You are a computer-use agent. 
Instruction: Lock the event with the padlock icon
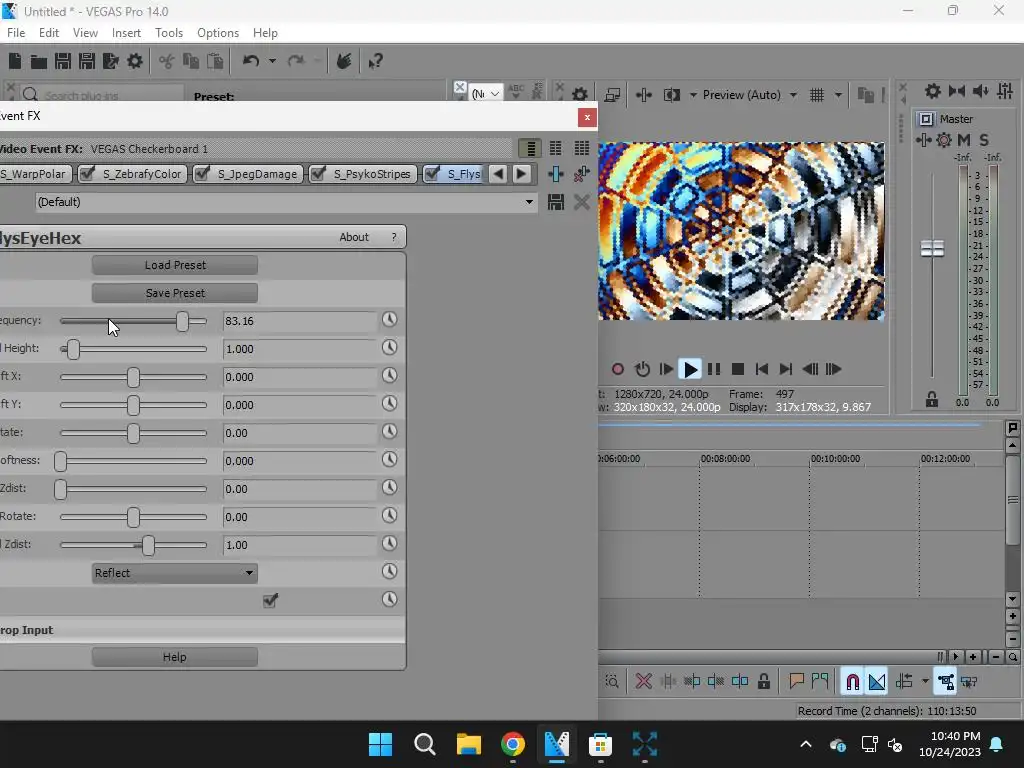point(763,682)
